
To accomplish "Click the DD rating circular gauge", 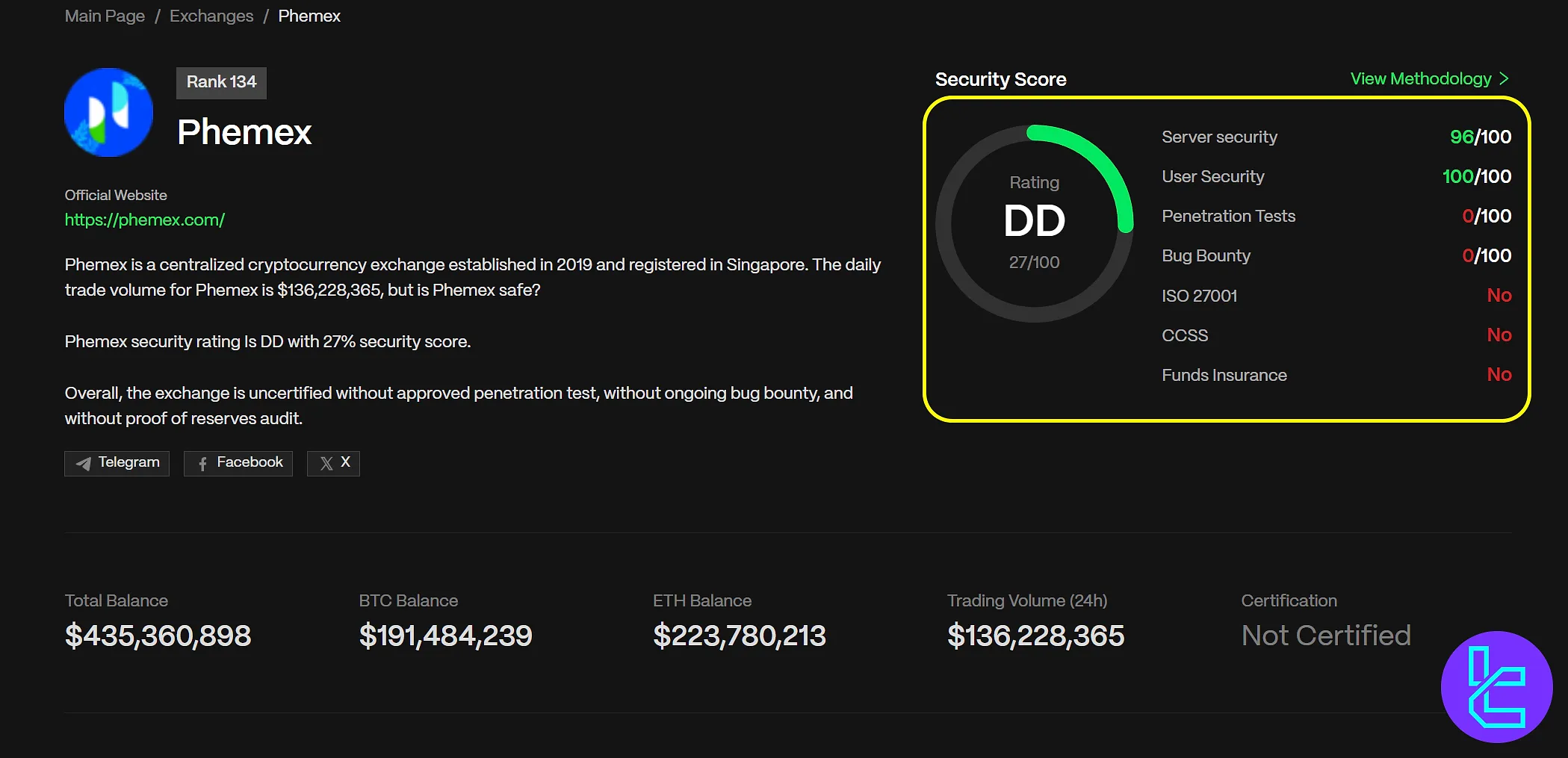I will click(x=1035, y=223).
